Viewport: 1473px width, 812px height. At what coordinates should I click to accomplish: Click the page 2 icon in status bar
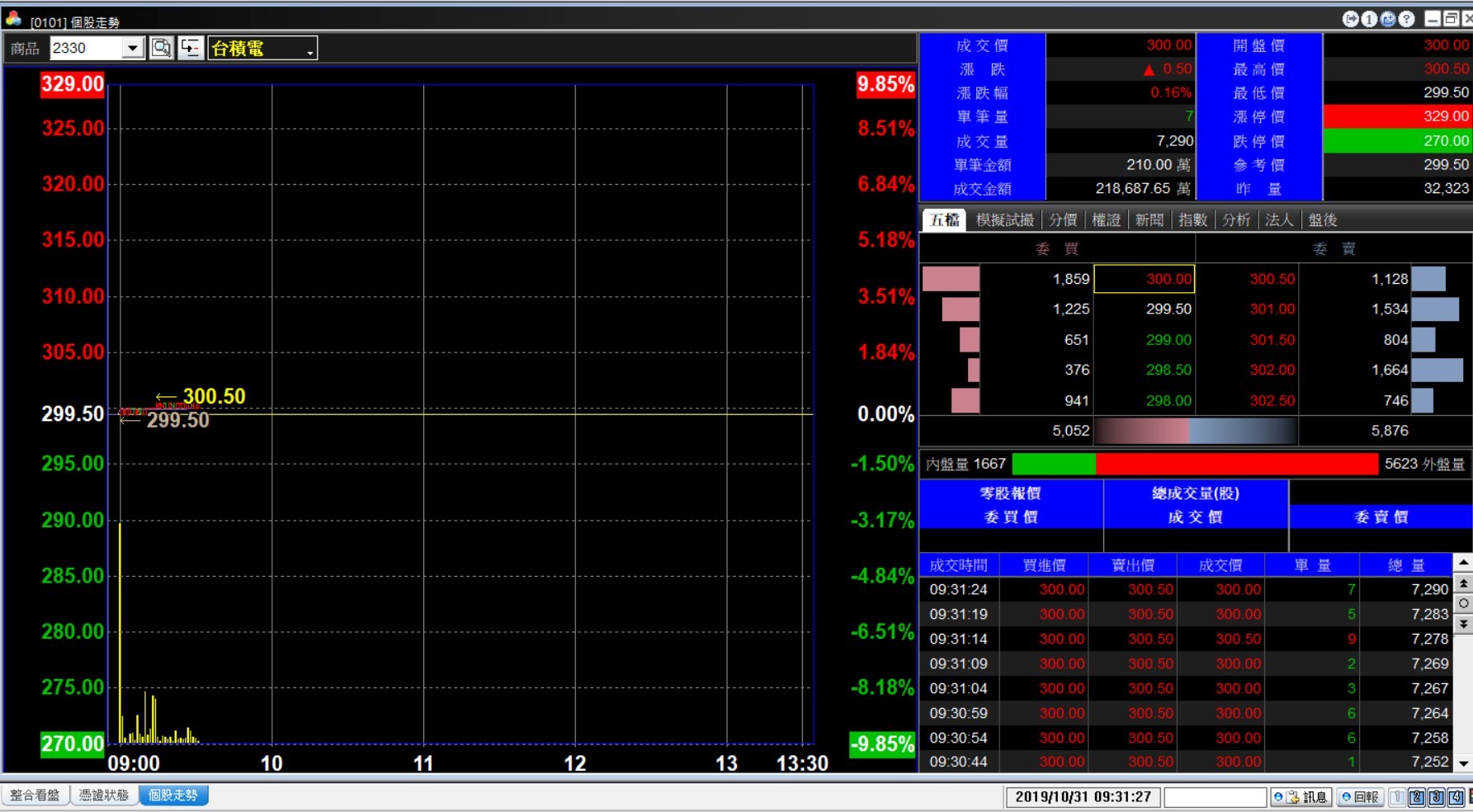coord(1417,797)
